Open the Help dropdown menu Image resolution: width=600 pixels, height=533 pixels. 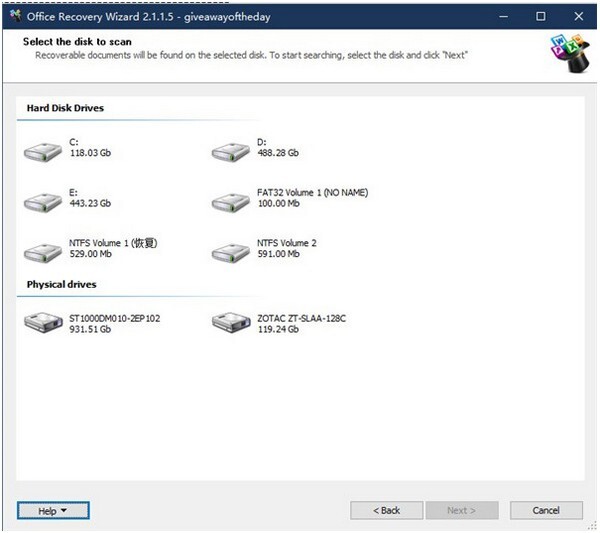(x=53, y=511)
